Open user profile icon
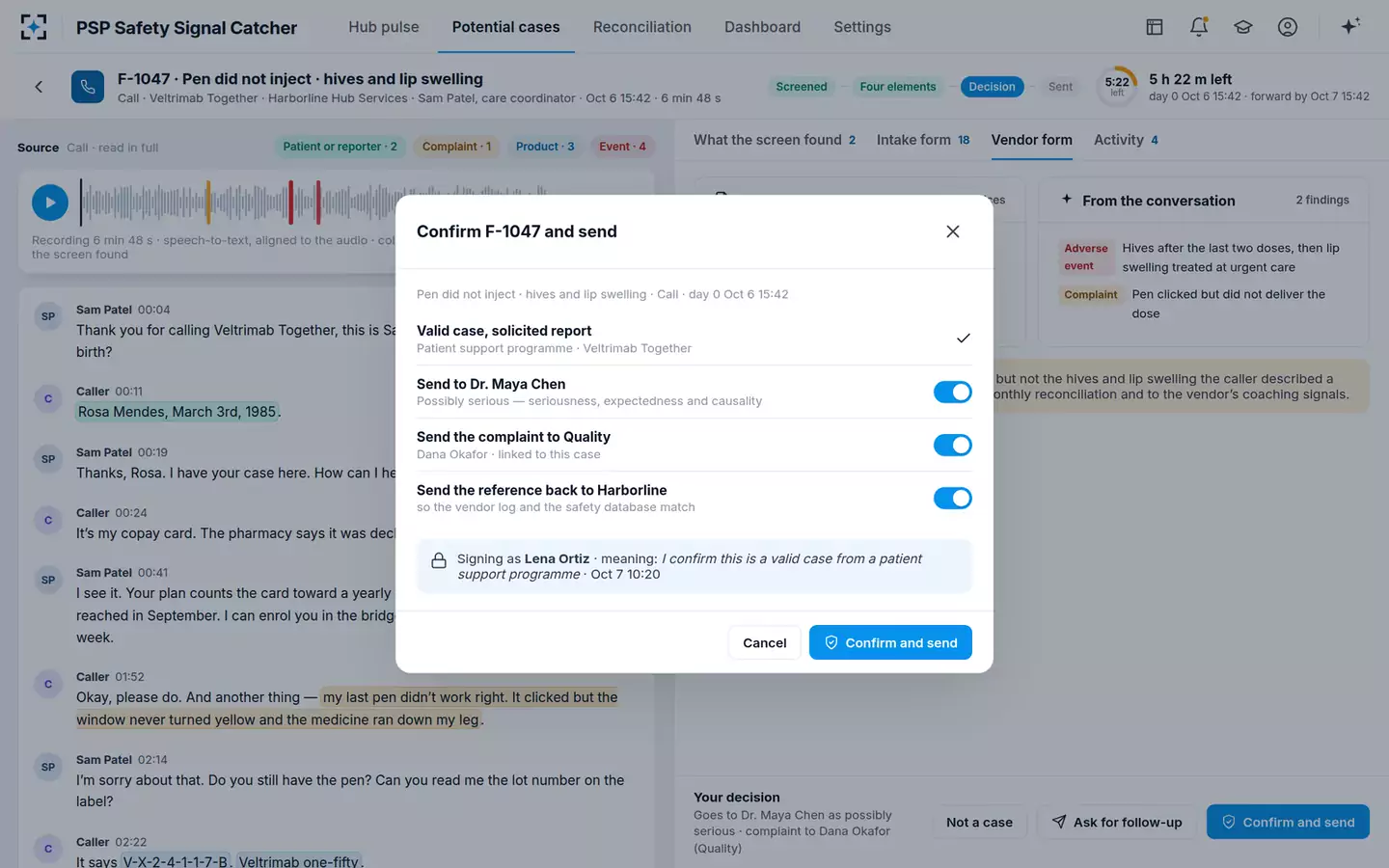Screen dimensions: 1389x868 [1288, 27]
